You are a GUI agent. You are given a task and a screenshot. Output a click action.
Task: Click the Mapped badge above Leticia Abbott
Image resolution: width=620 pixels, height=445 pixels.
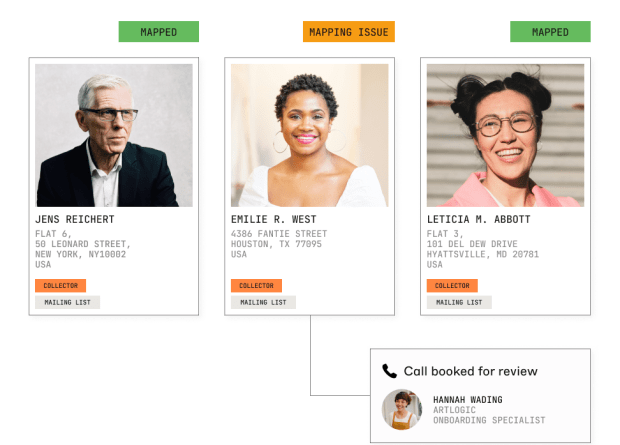pos(550,32)
